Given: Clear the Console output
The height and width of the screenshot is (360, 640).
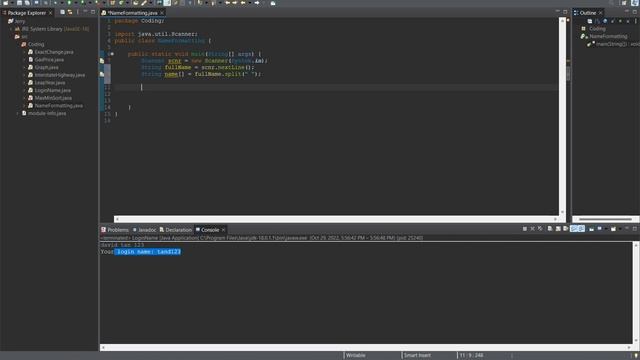Looking at the screenshot, I should (x=550, y=229).
